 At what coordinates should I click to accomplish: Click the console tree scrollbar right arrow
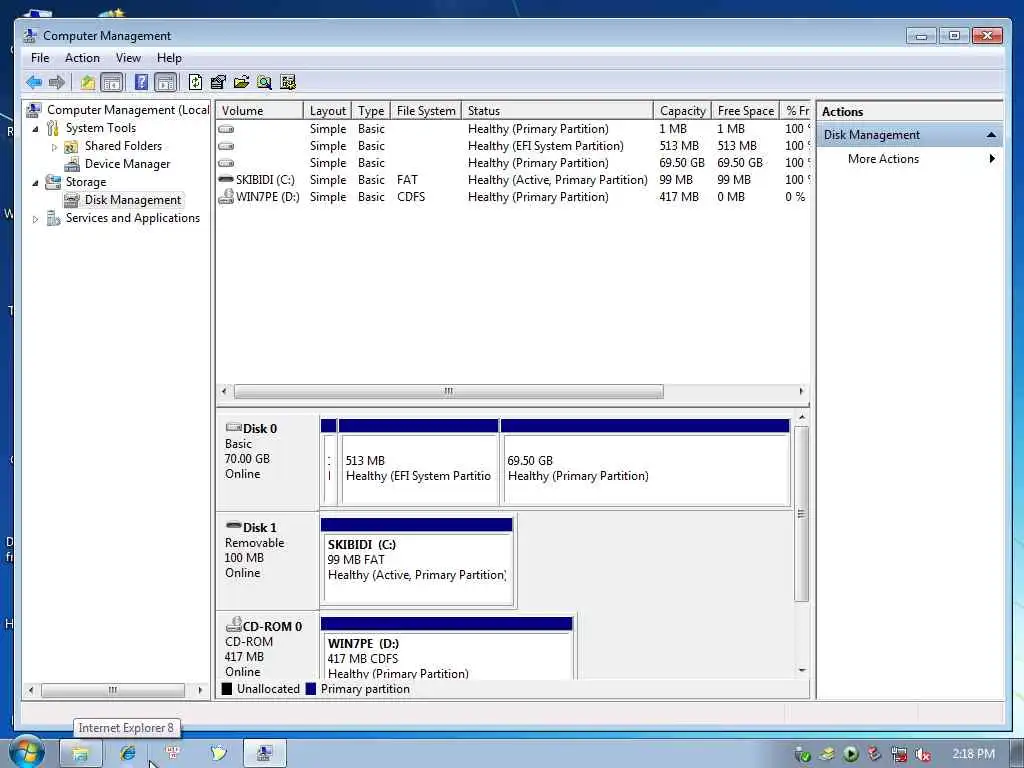[200, 690]
